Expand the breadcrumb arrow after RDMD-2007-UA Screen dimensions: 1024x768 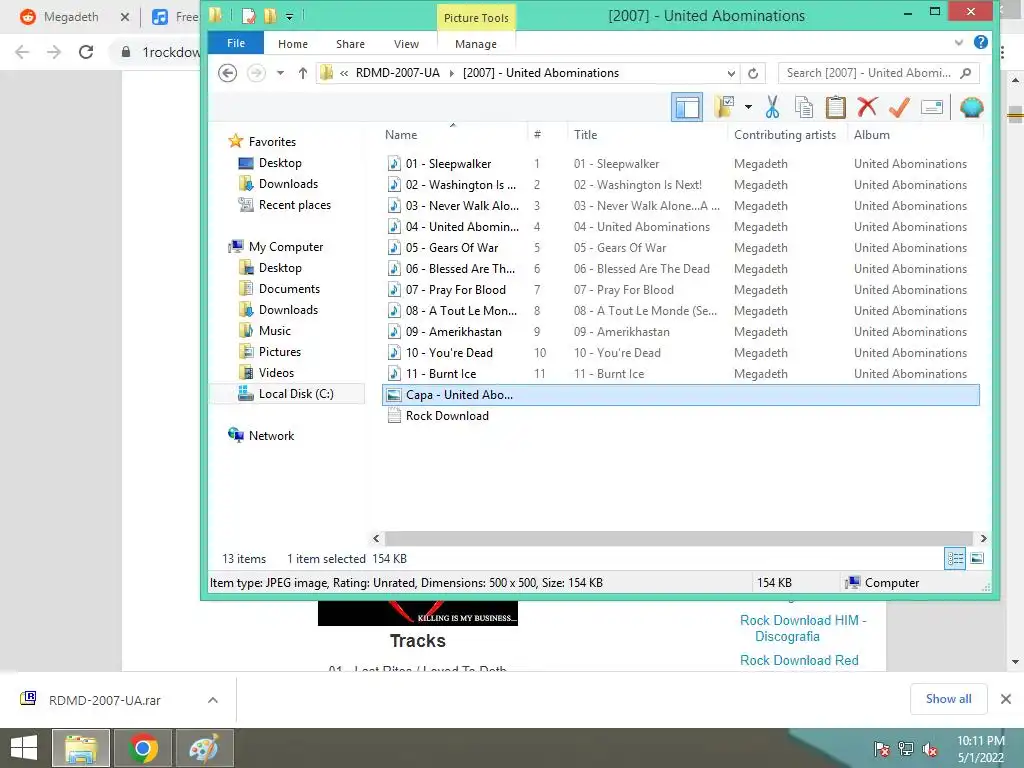click(451, 73)
